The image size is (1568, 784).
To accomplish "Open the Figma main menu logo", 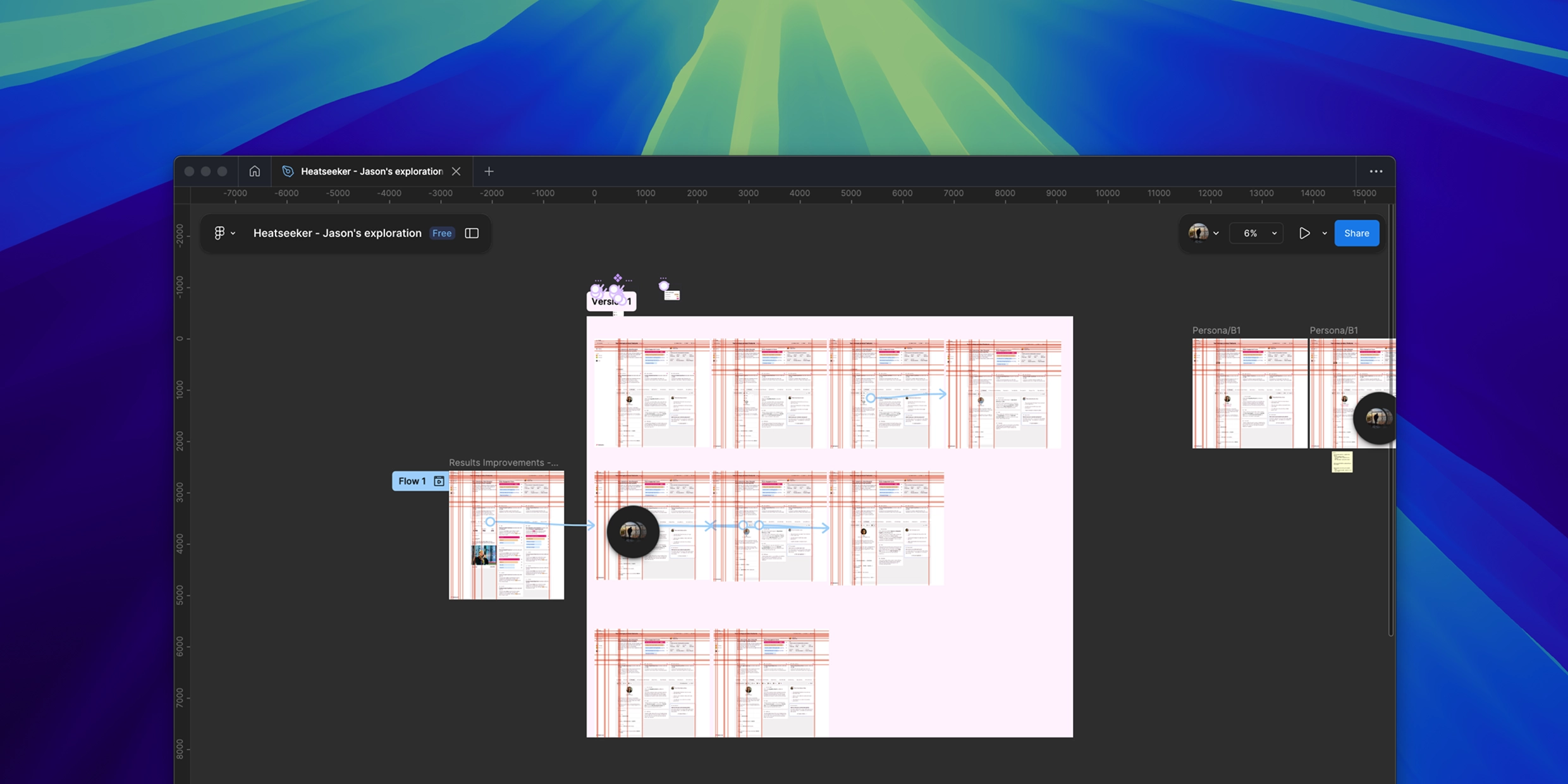I will coord(219,233).
